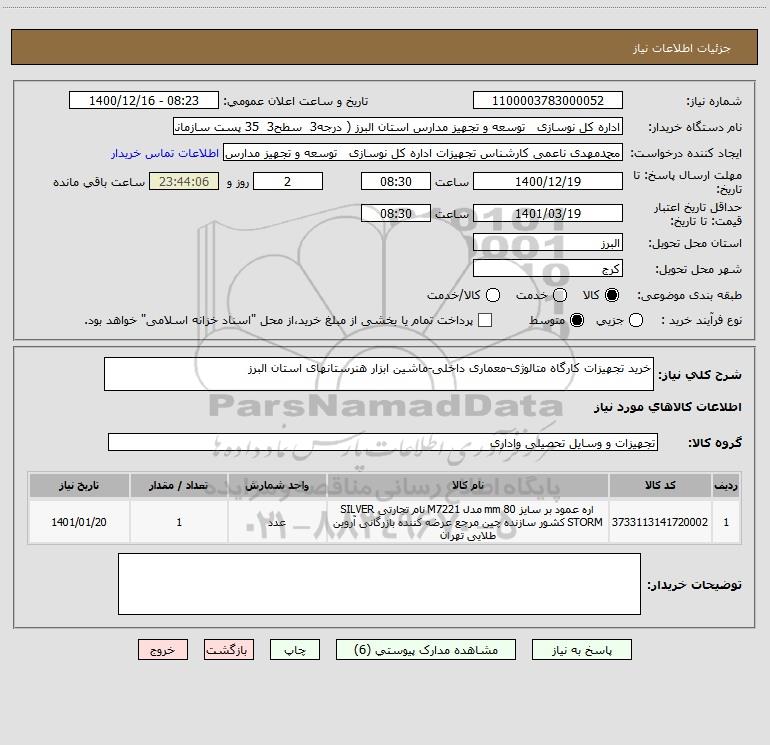Choose the جزیی purchase type radio
The image size is (770, 745).
(x=635, y=320)
